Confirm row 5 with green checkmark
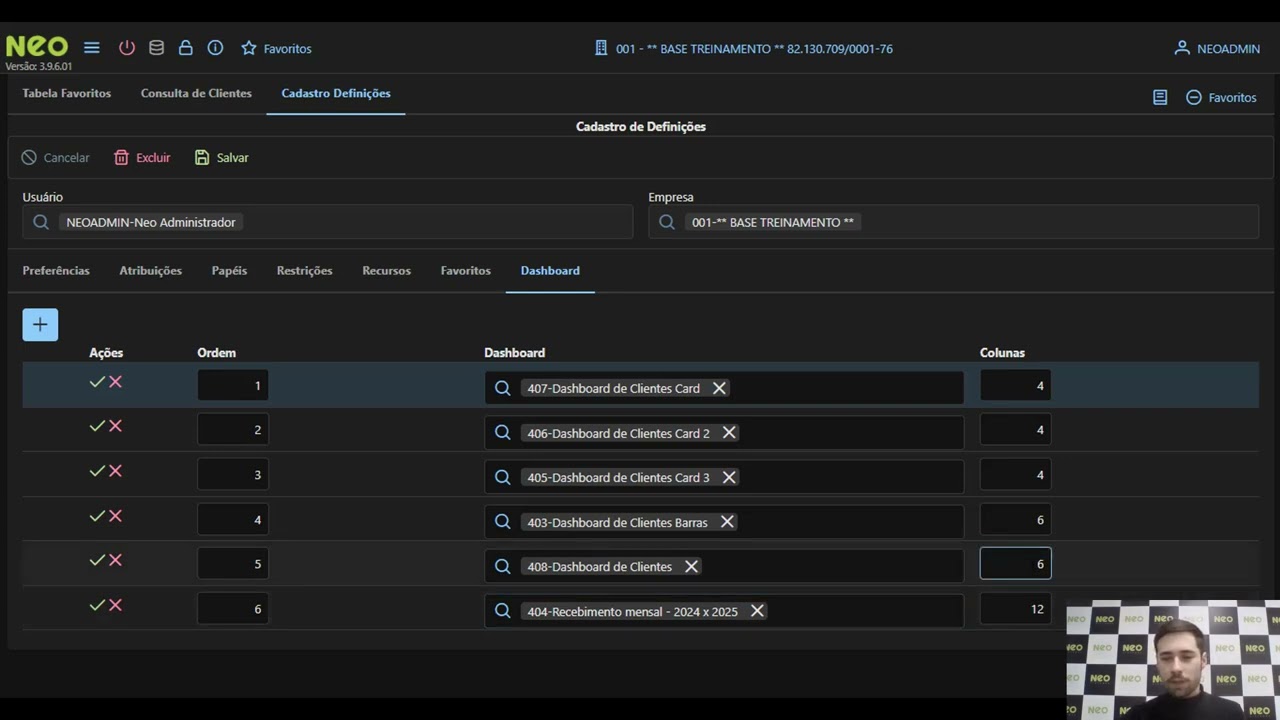 click(x=97, y=560)
